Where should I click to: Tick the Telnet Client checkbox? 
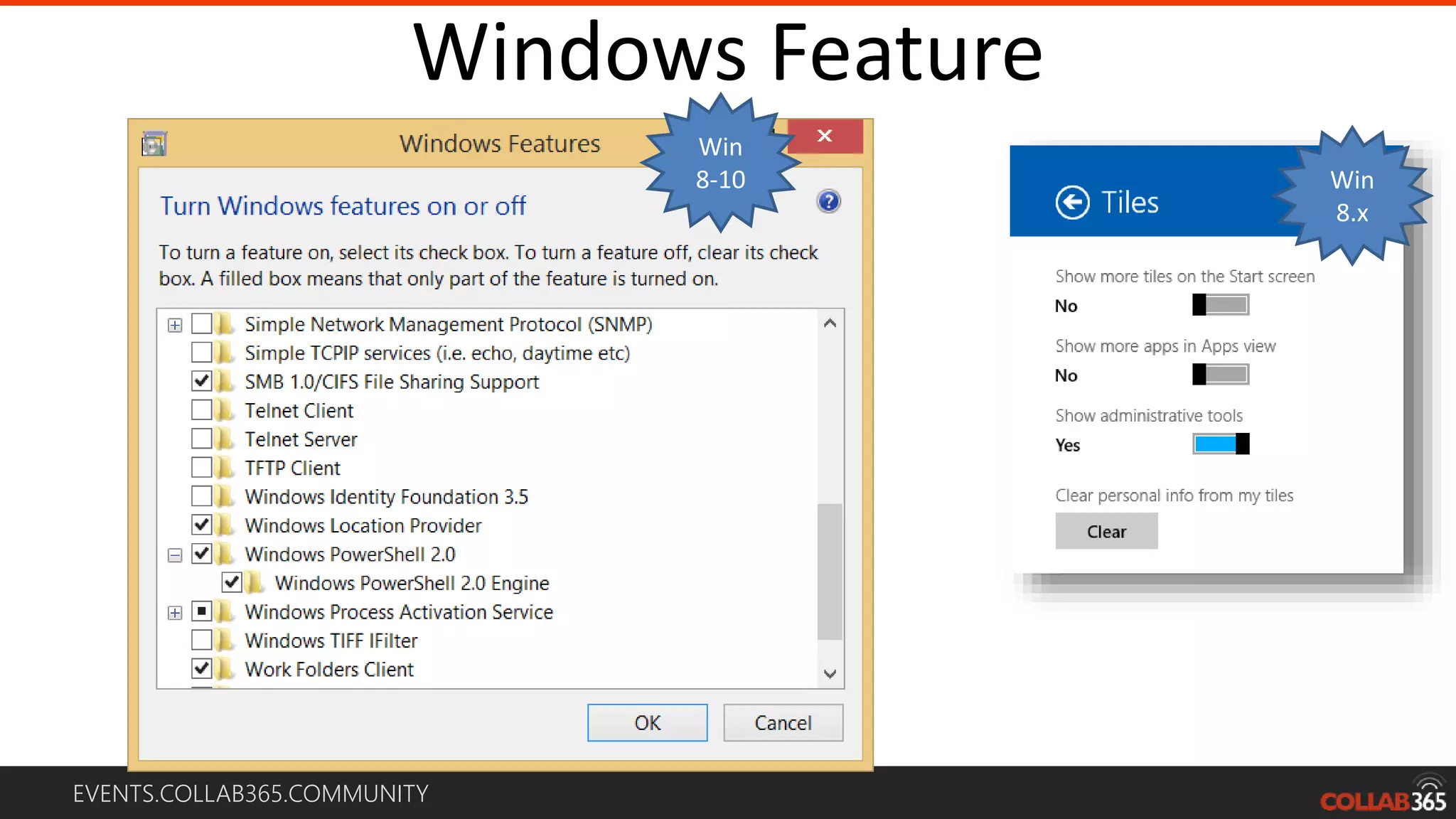[x=202, y=410]
